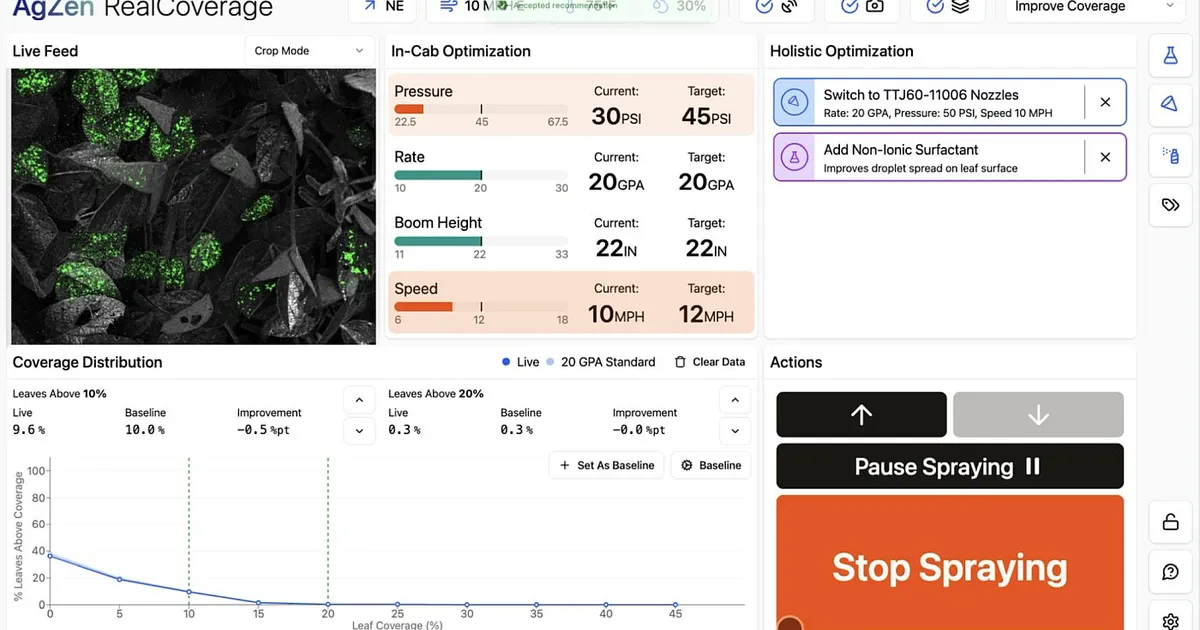Click the up arrow action button
The height and width of the screenshot is (630, 1200).
[861, 414]
